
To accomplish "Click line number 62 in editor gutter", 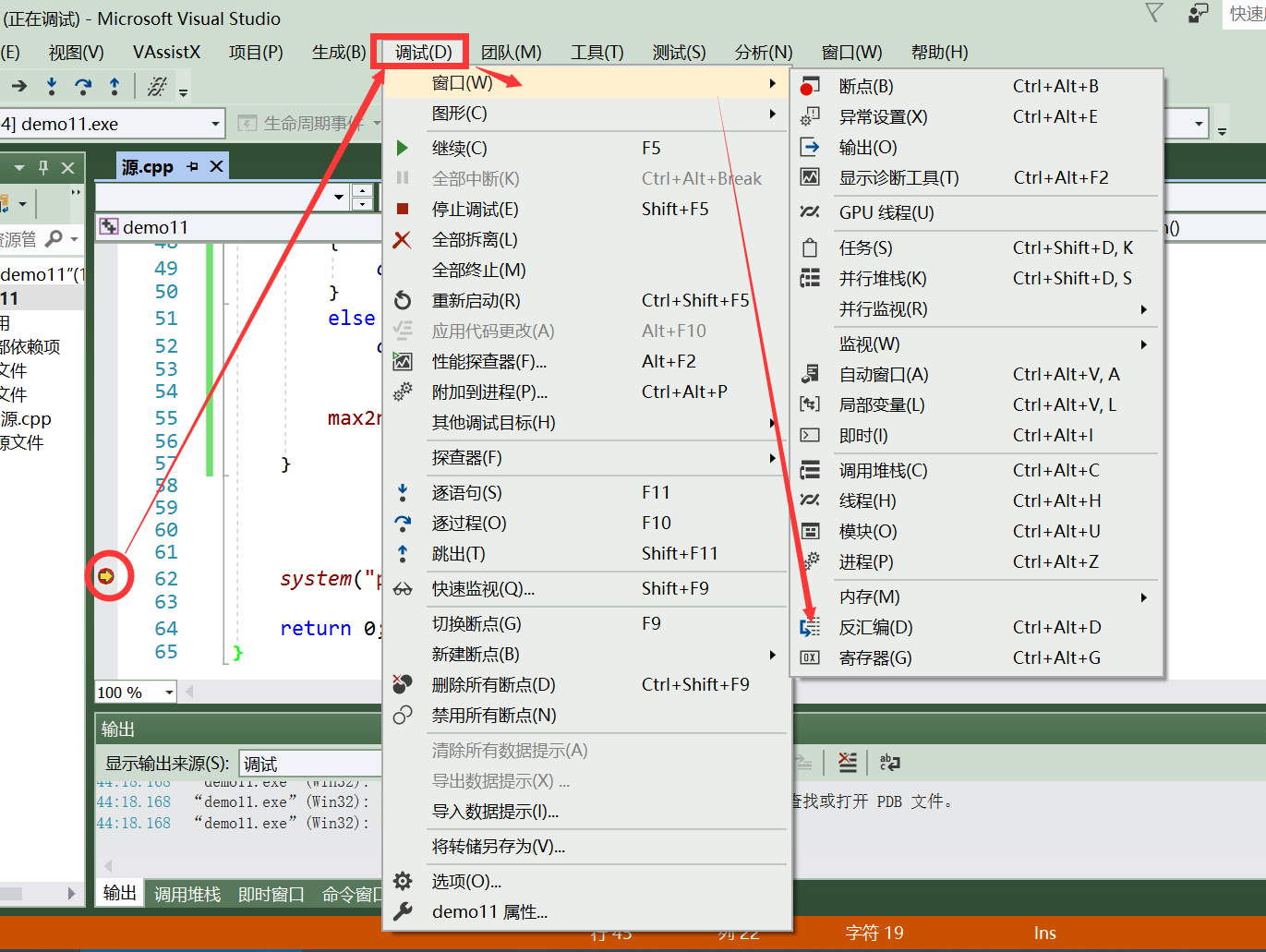I will point(166,579).
